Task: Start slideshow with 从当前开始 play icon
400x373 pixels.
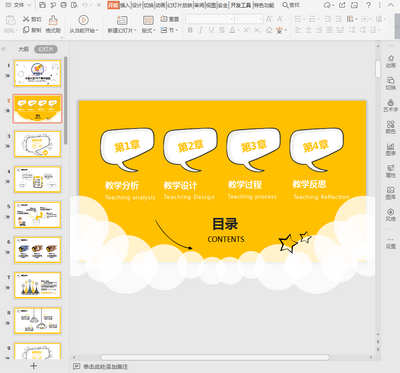Action: point(83,20)
